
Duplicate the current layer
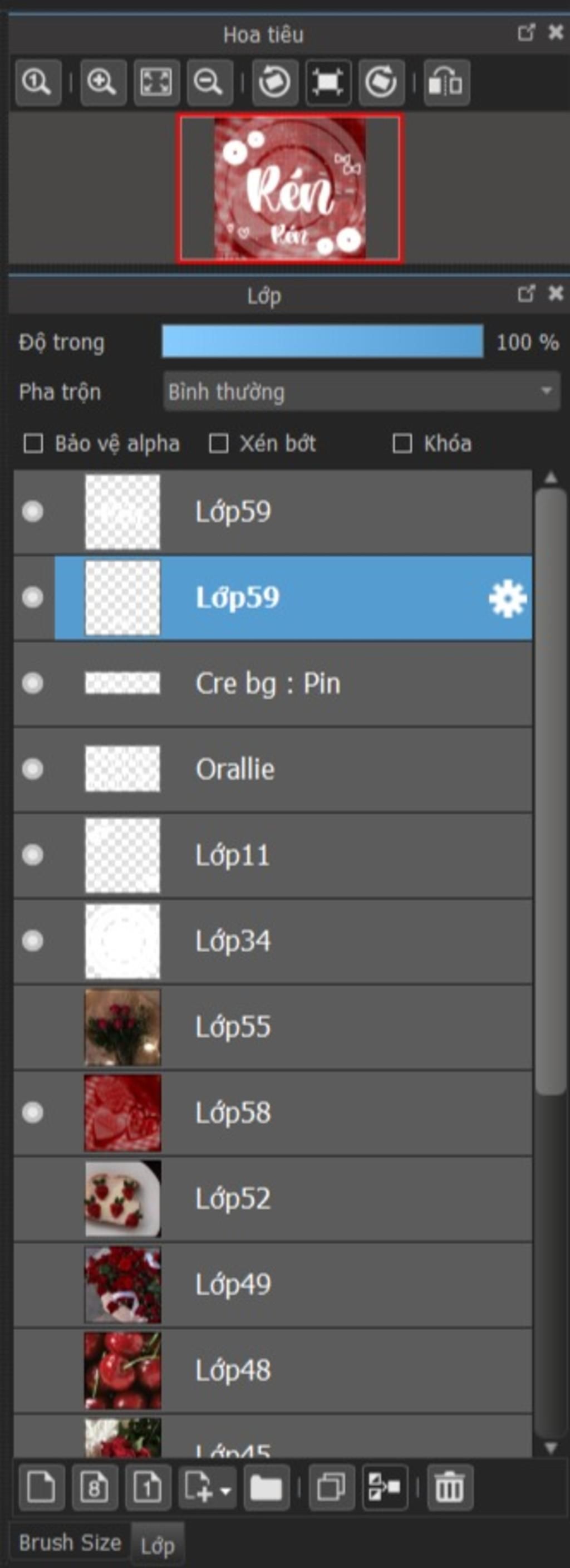[332, 1488]
